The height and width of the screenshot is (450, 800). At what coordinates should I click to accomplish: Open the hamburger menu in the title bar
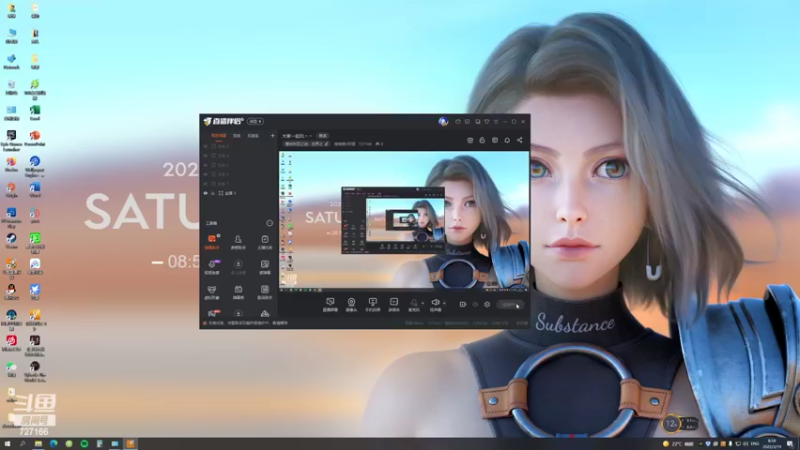pyautogui.click(x=495, y=122)
